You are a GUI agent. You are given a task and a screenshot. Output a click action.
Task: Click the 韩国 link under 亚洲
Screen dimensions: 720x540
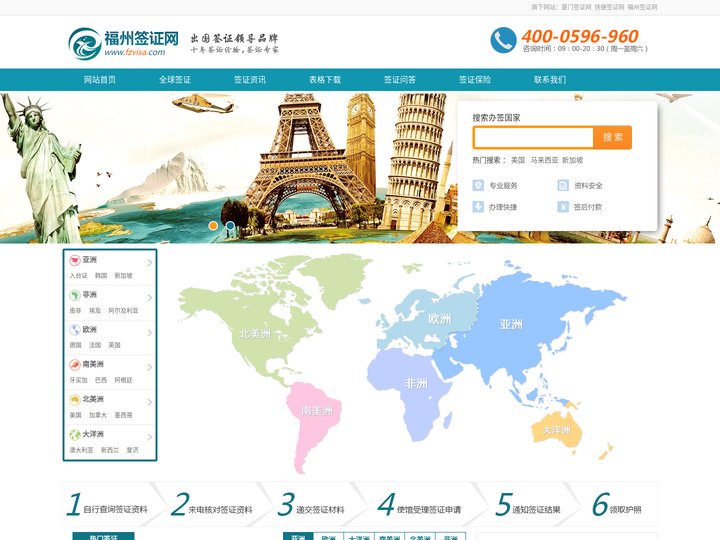101,276
